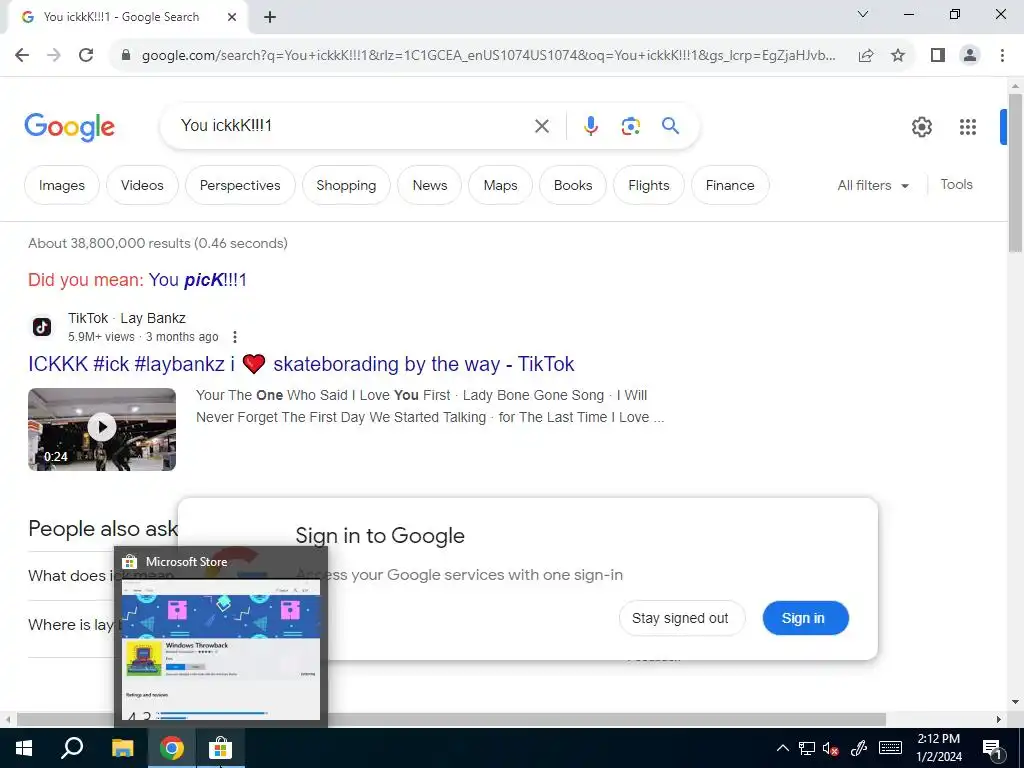
Task: Open the Windows Start menu
Action: 24,748
